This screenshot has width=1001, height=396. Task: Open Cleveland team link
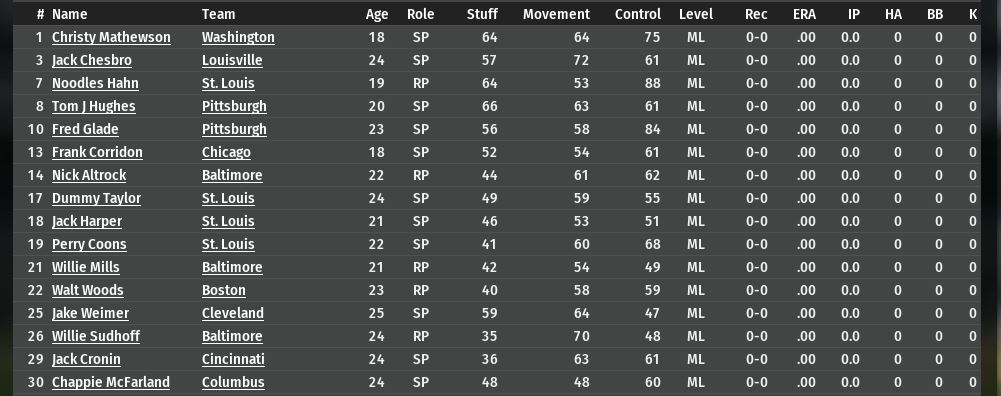point(233,313)
